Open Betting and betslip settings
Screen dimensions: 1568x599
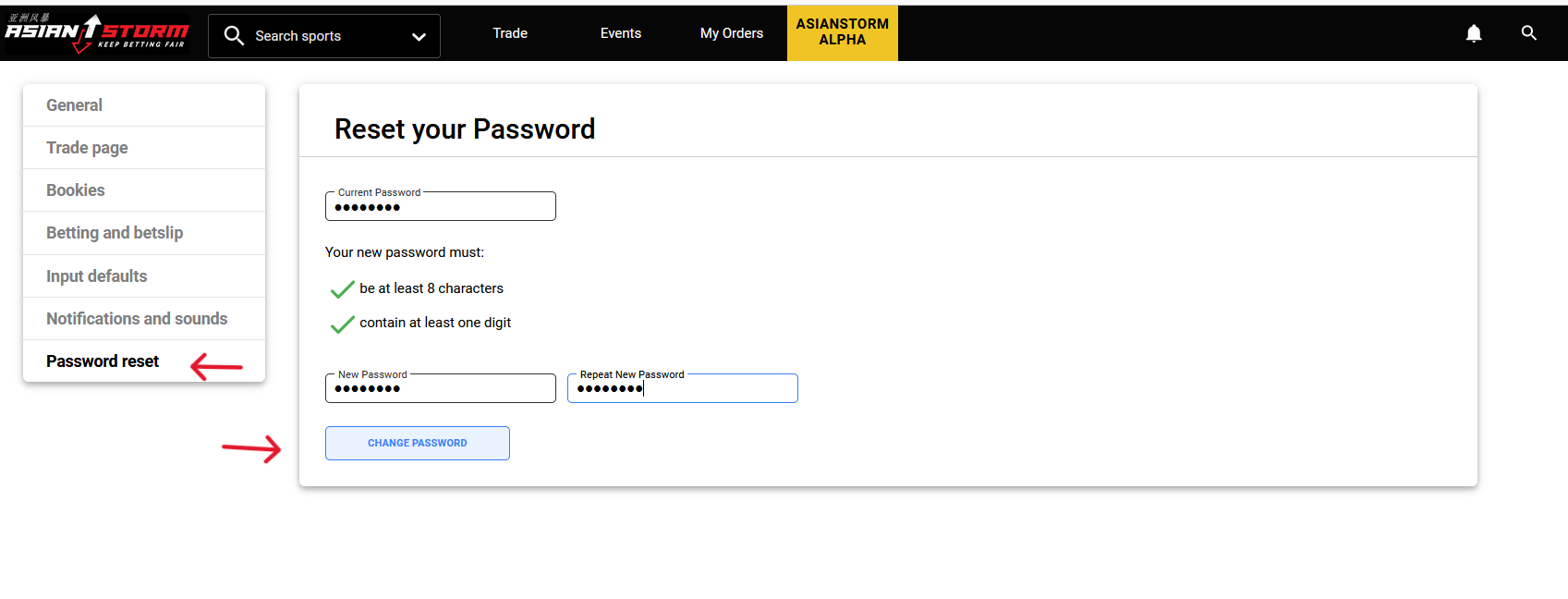pos(144,233)
